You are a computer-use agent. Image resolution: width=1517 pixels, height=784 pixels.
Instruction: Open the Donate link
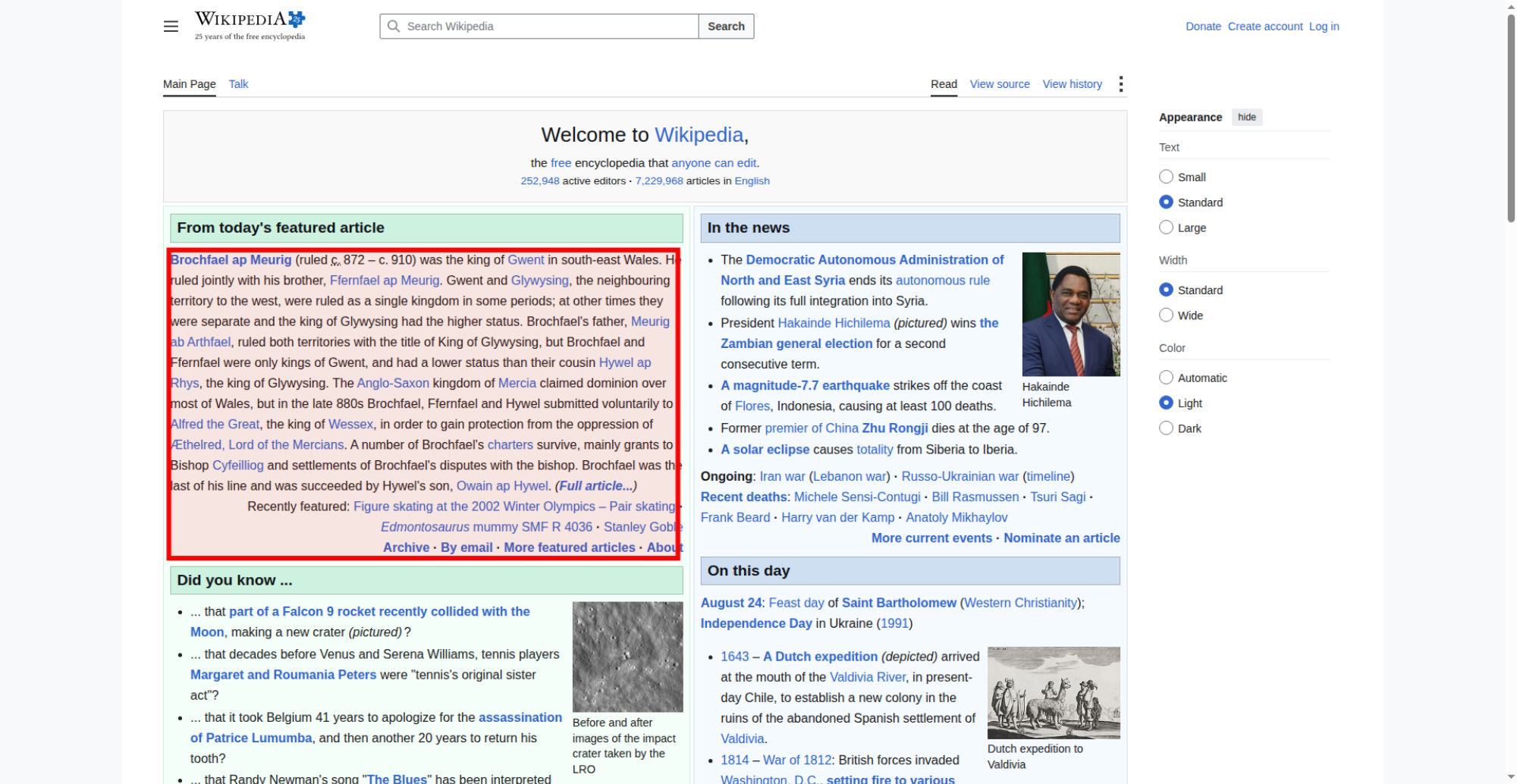[x=1203, y=27]
